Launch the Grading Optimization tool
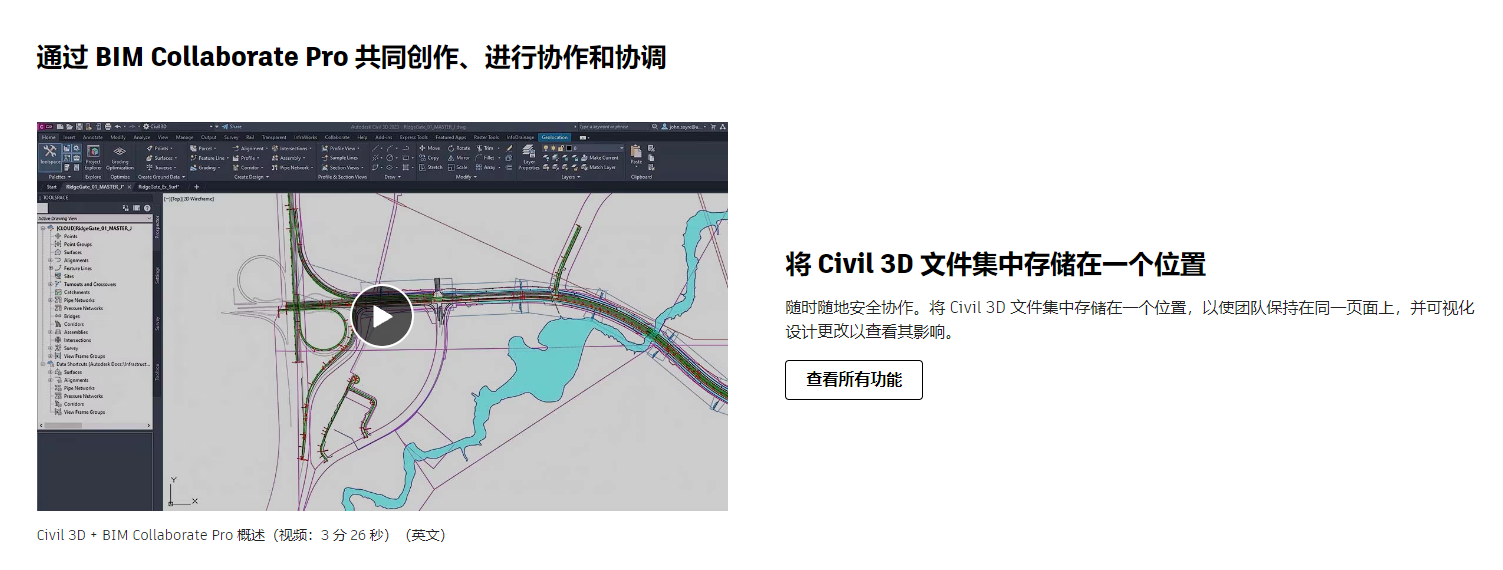The height and width of the screenshot is (570, 1503). [120, 155]
